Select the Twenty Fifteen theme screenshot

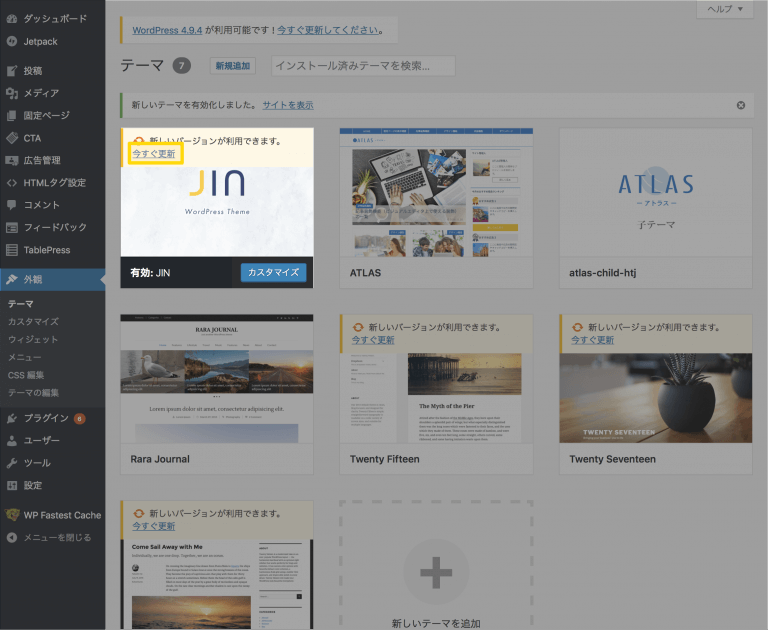(x=436, y=398)
